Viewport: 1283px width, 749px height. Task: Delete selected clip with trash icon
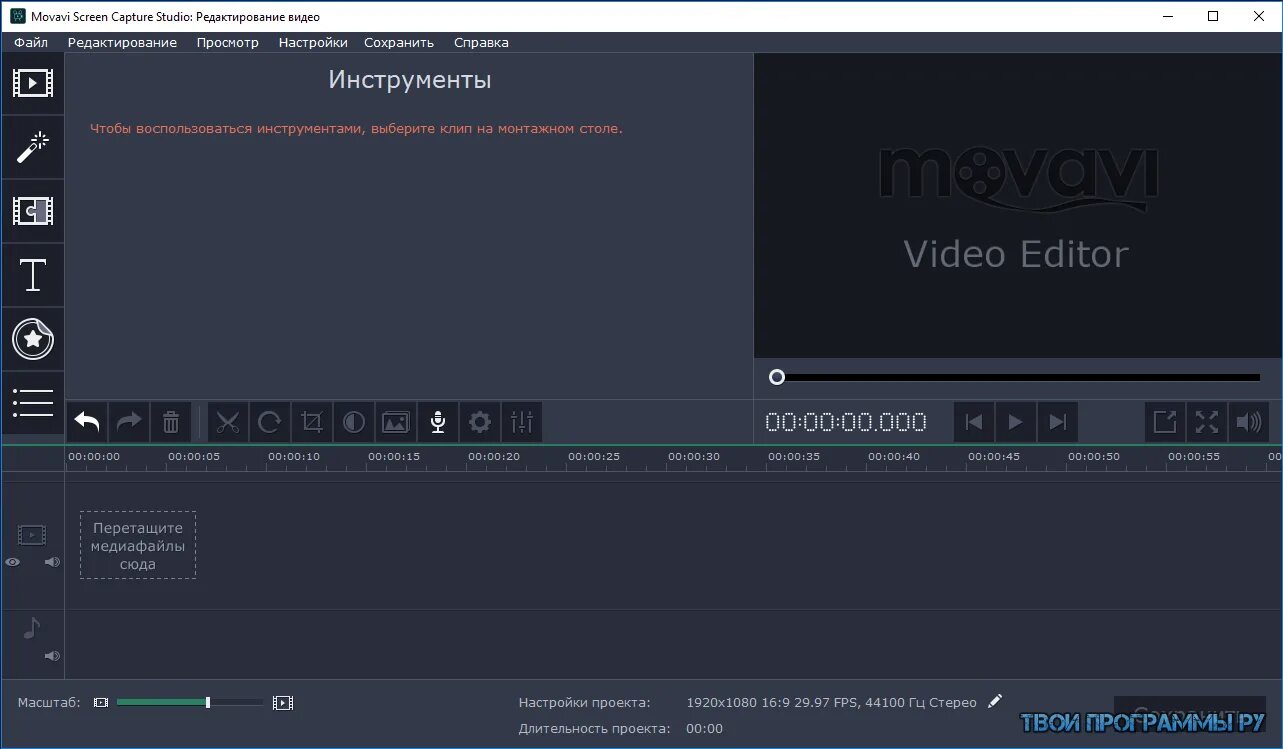pyautogui.click(x=171, y=422)
